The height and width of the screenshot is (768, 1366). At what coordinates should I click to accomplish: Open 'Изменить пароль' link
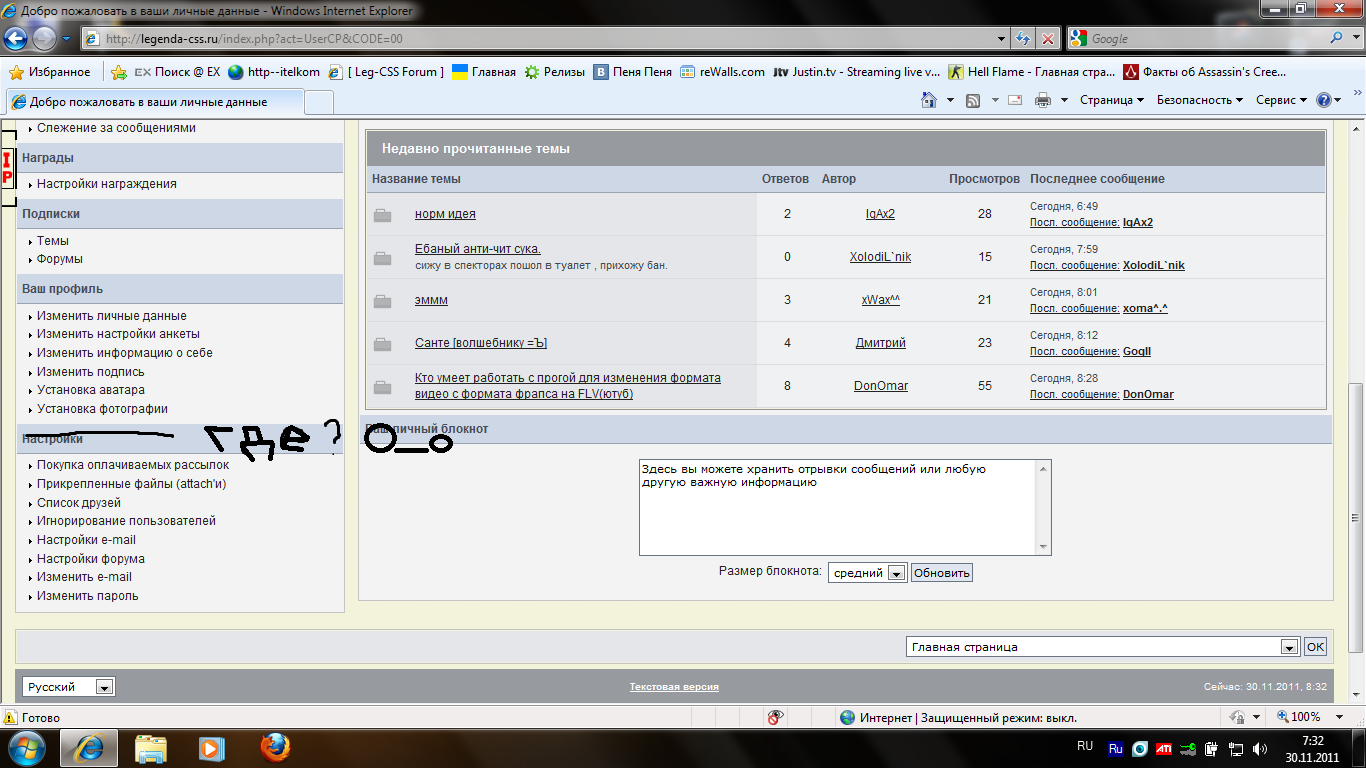click(88, 596)
